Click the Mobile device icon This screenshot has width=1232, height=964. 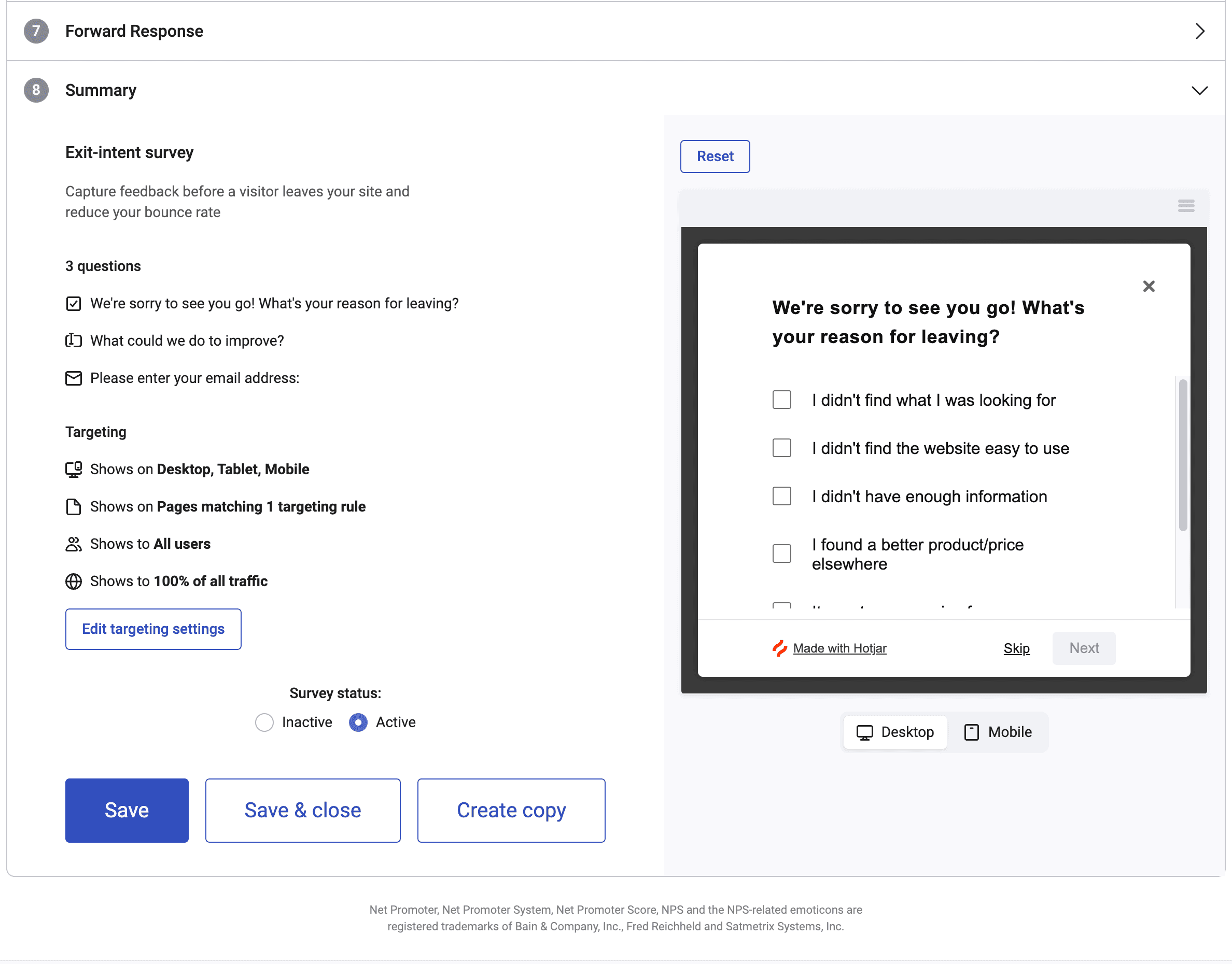tap(971, 733)
